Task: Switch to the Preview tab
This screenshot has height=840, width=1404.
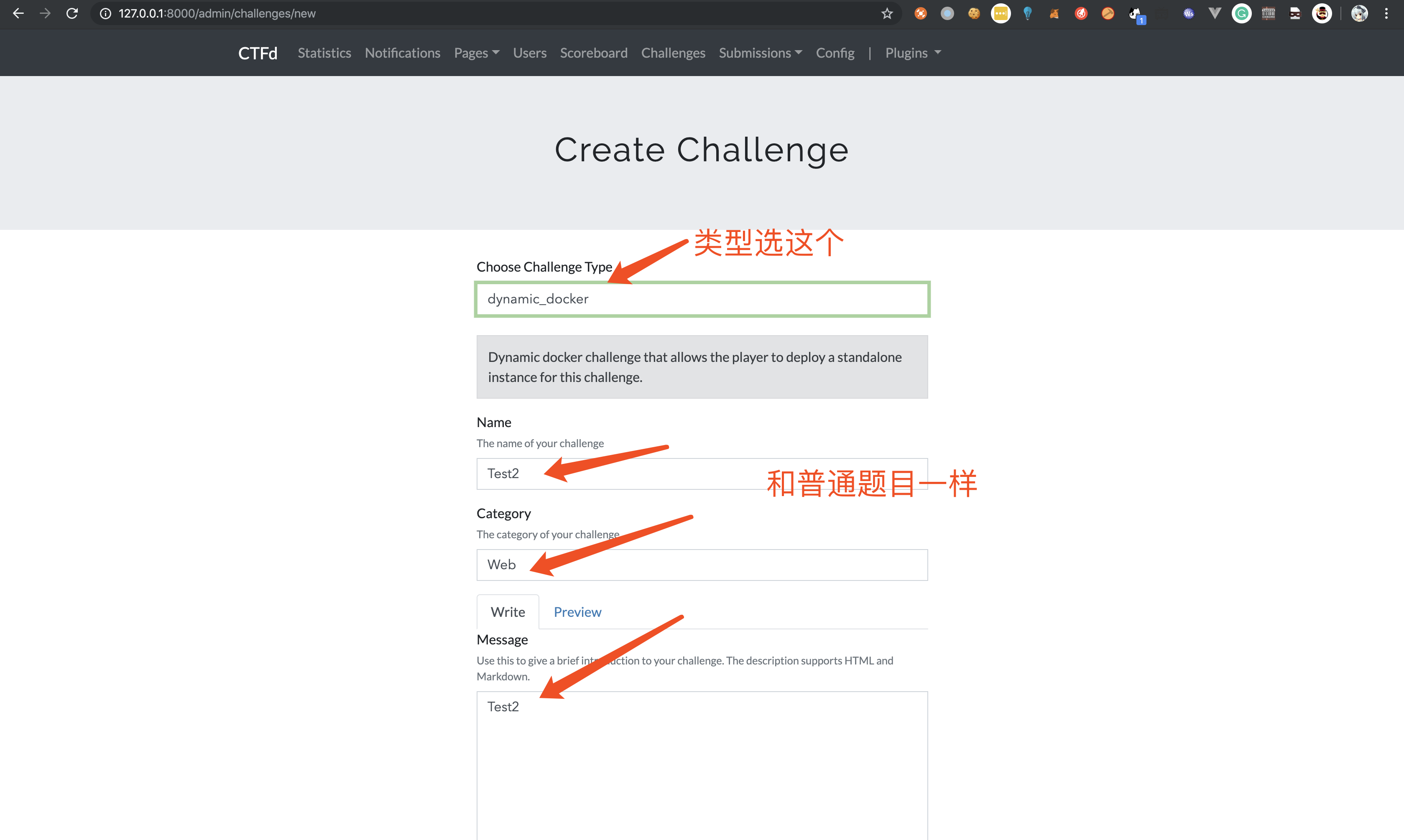Action: pos(577,612)
